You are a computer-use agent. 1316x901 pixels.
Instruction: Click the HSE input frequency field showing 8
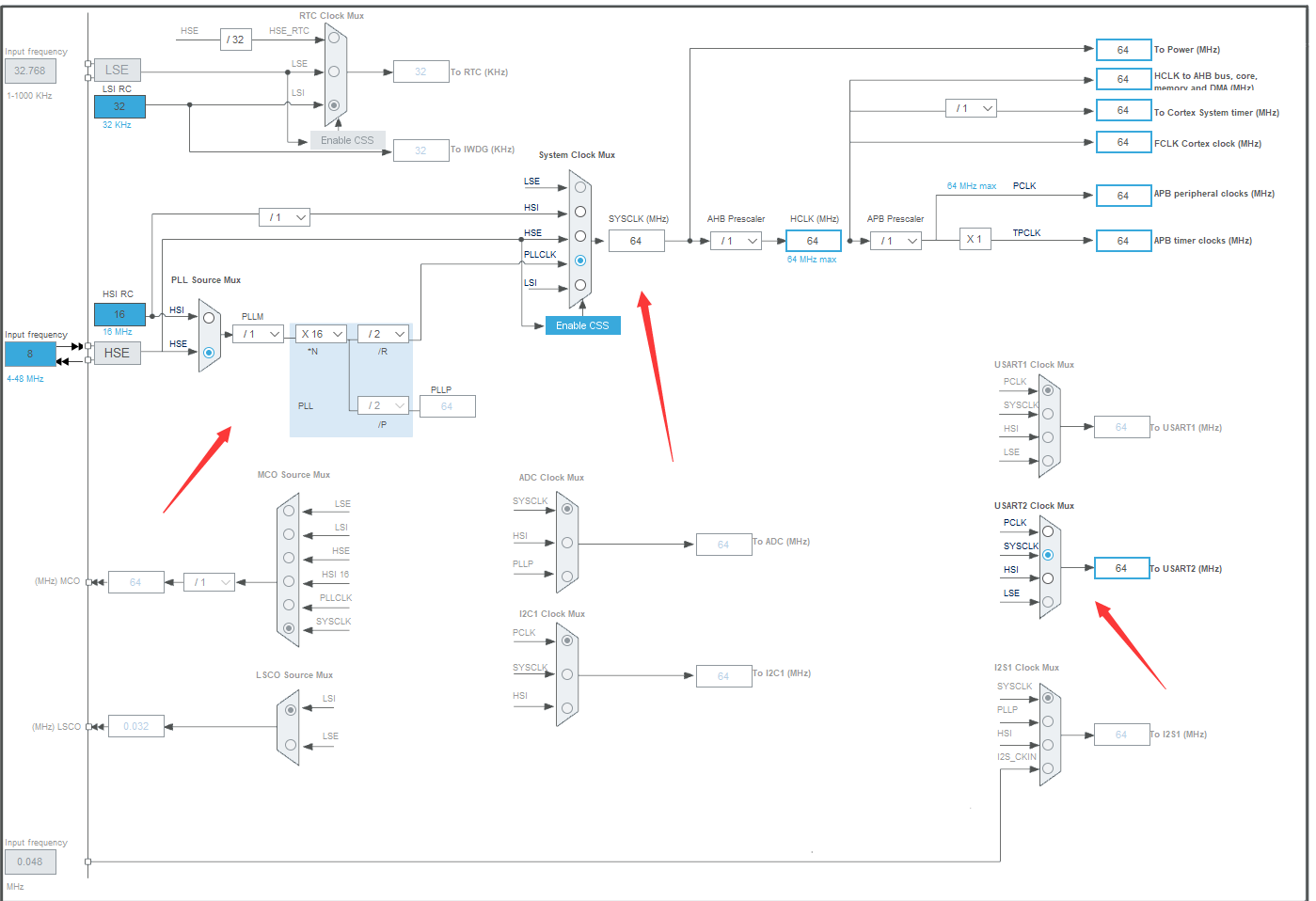[x=30, y=354]
